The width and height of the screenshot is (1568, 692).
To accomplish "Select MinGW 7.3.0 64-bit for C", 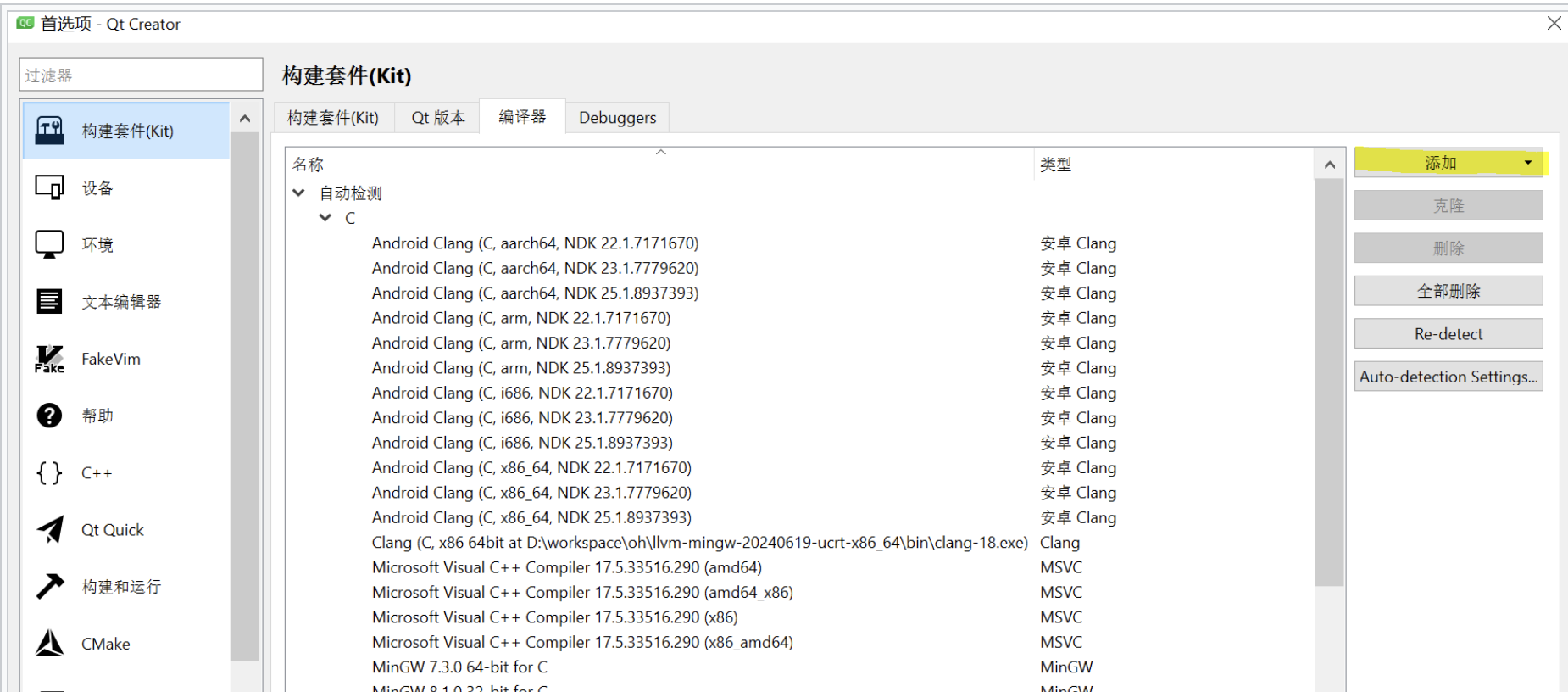I will click(459, 667).
